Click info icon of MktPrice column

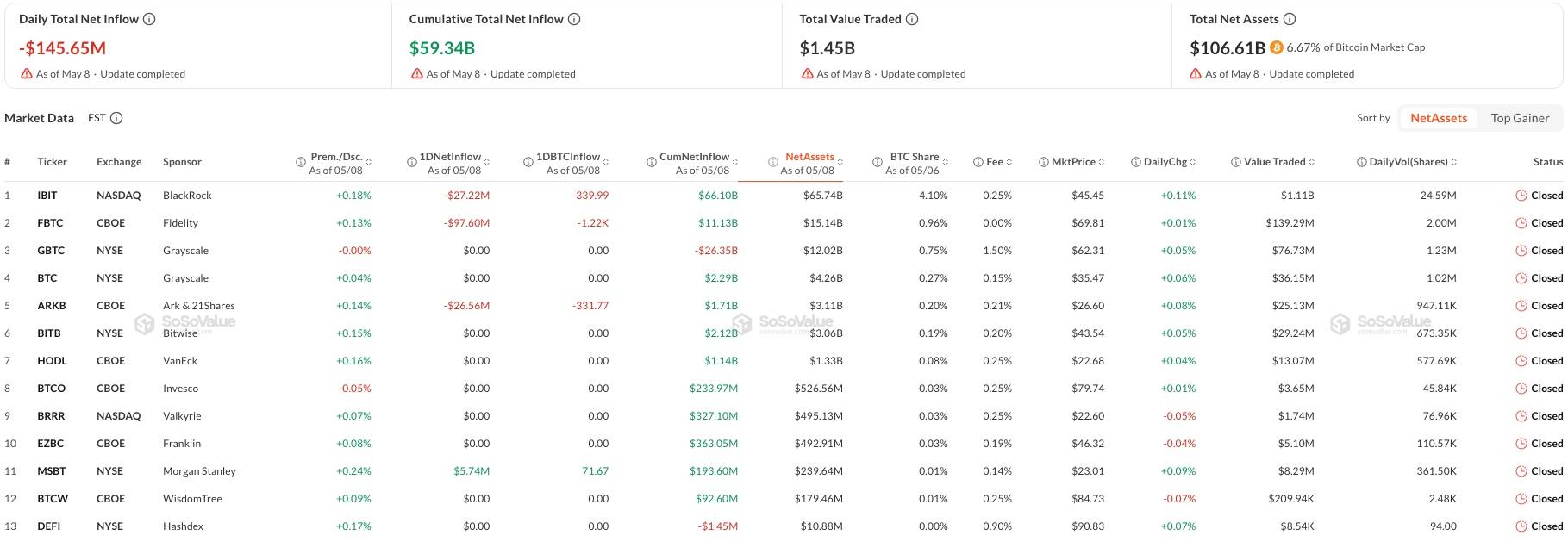pos(1044,162)
